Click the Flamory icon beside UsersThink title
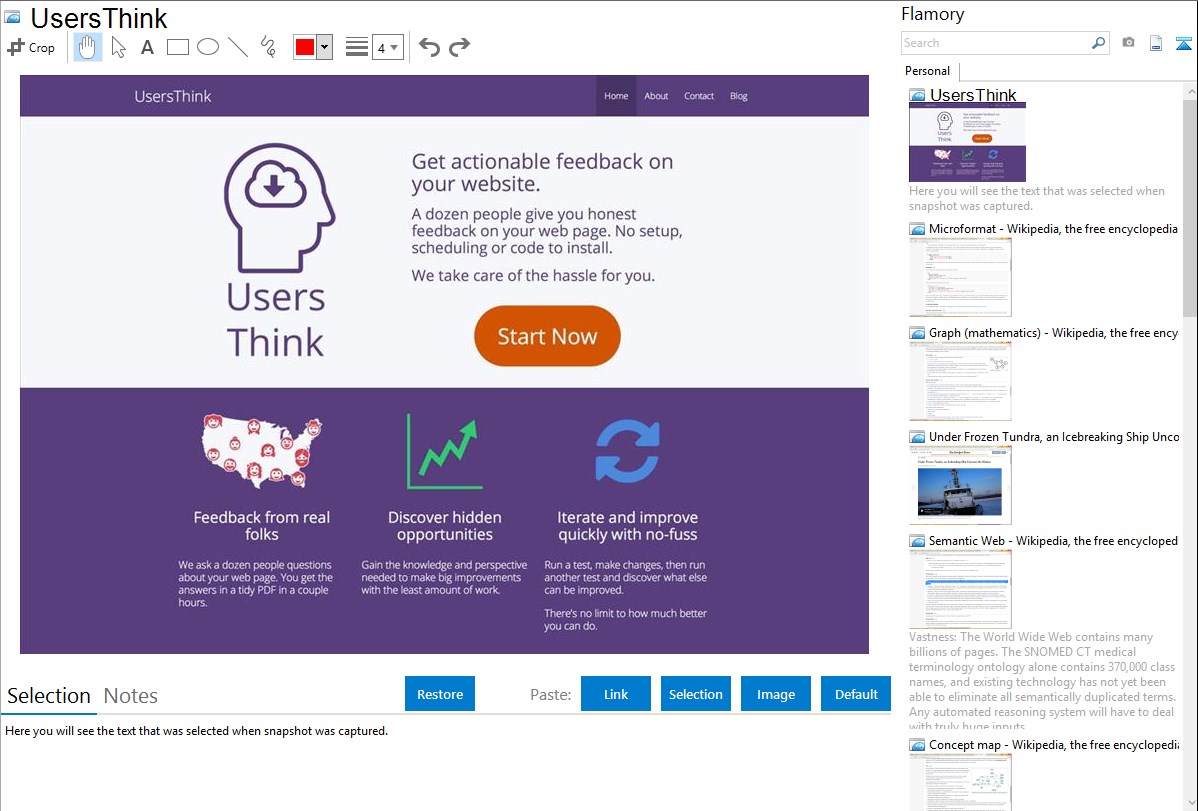Image resolution: width=1198 pixels, height=811 pixels. (x=13, y=17)
